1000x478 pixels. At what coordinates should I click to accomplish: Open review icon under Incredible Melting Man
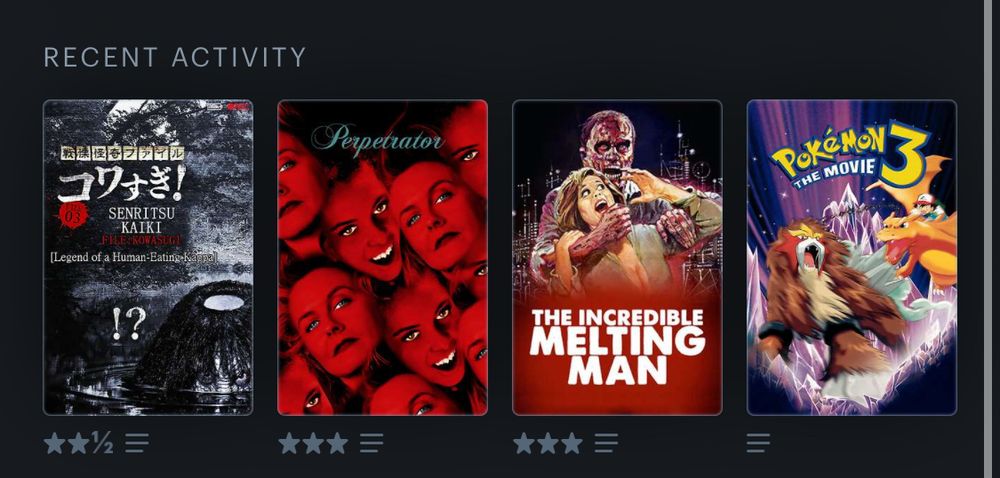coord(606,443)
